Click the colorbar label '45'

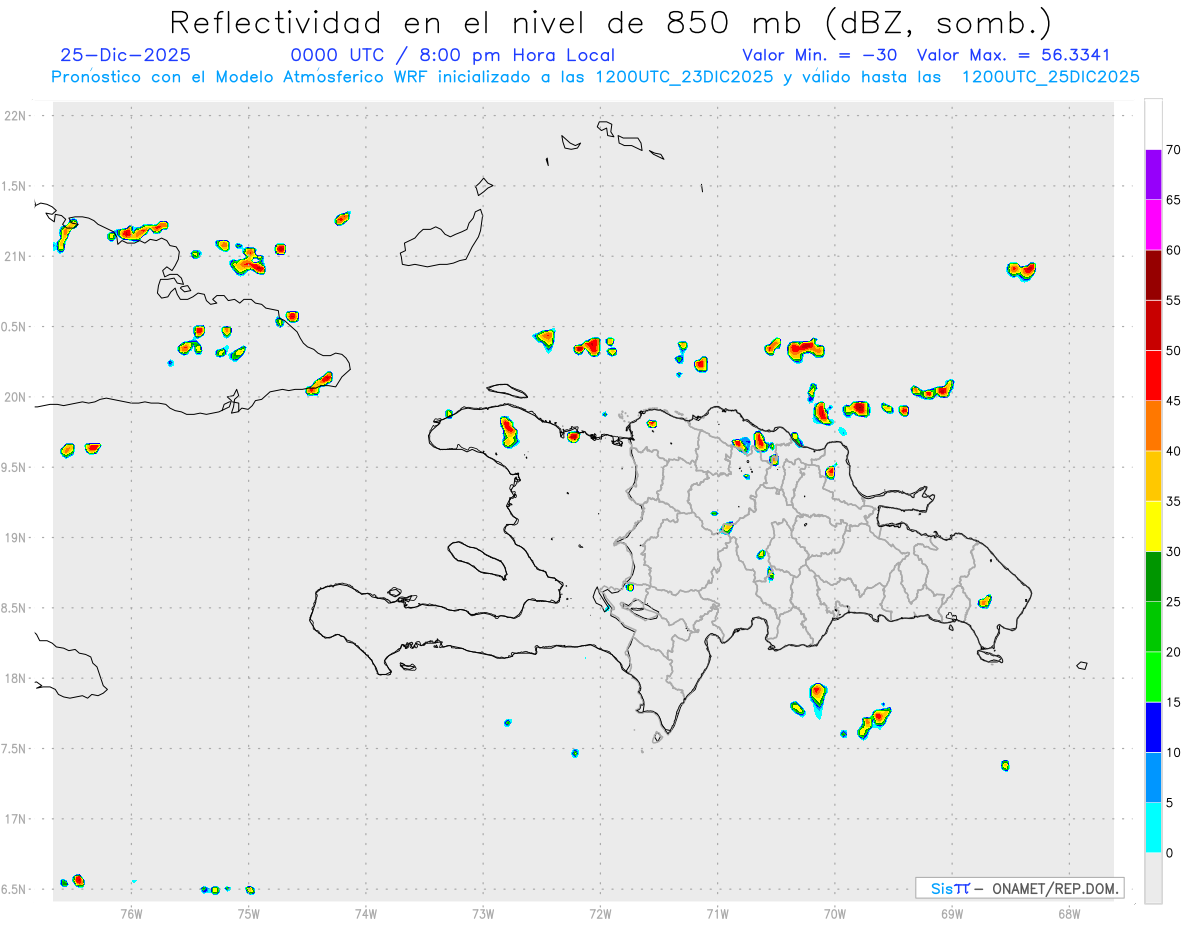[x=1173, y=401]
